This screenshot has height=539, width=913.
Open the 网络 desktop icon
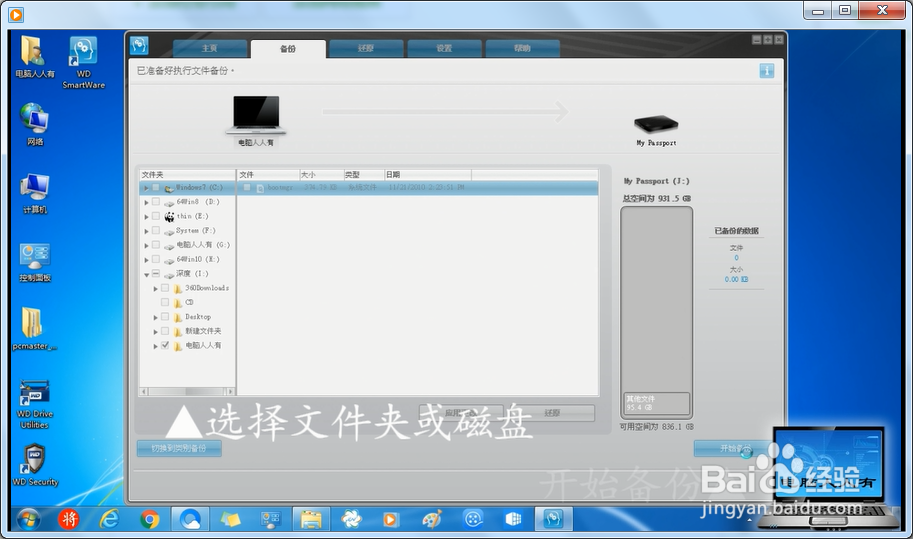click(34, 124)
